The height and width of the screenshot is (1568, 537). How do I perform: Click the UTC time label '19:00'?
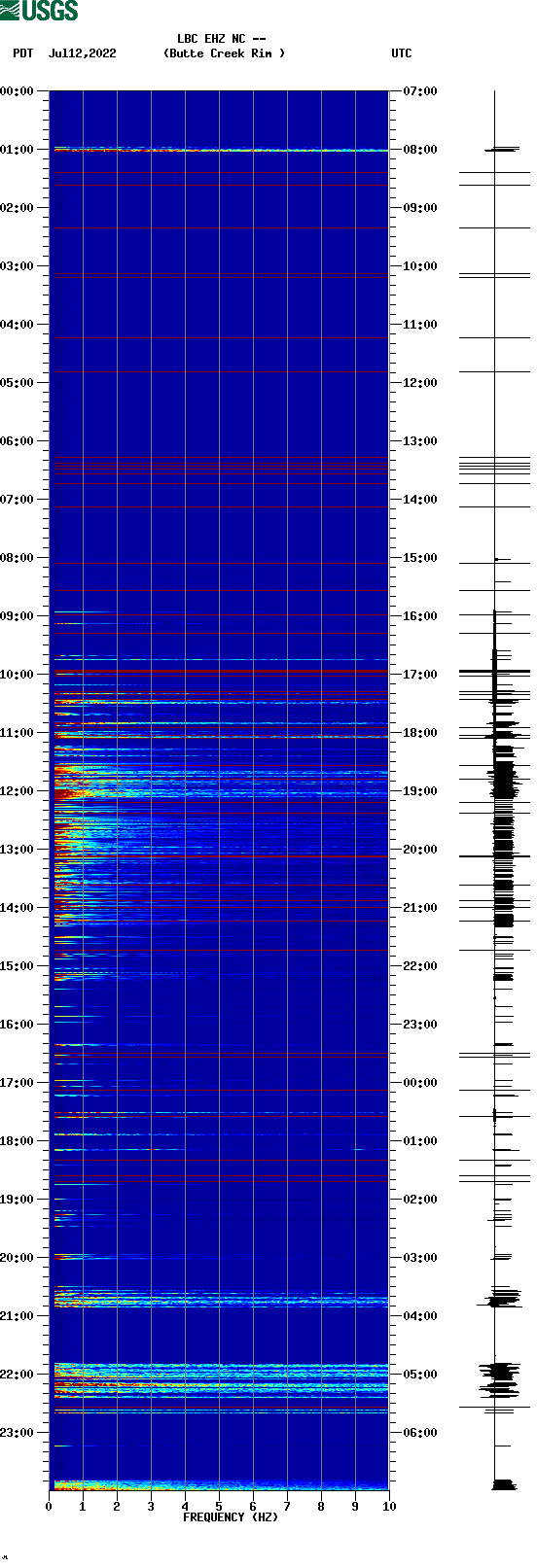coord(420,791)
